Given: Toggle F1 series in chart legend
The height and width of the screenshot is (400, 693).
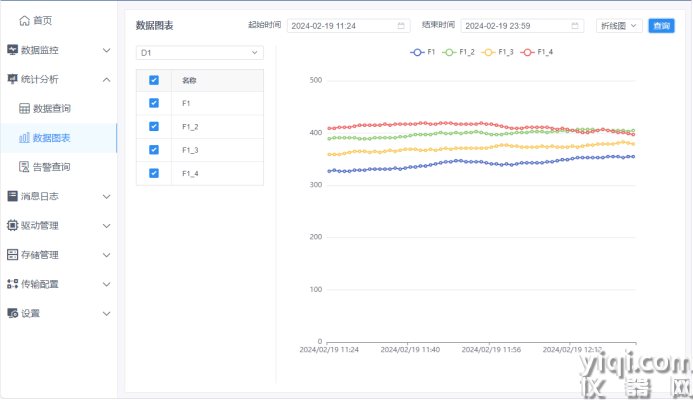Looking at the screenshot, I should (423, 52).
